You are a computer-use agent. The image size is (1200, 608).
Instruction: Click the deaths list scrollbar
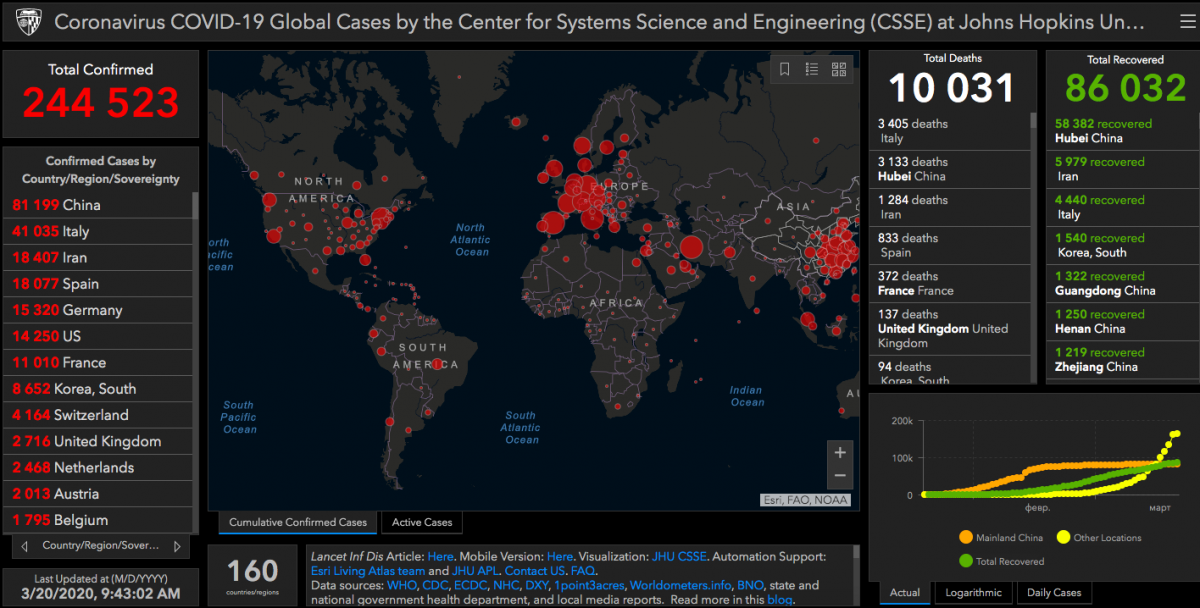(x=1033, y=246)
